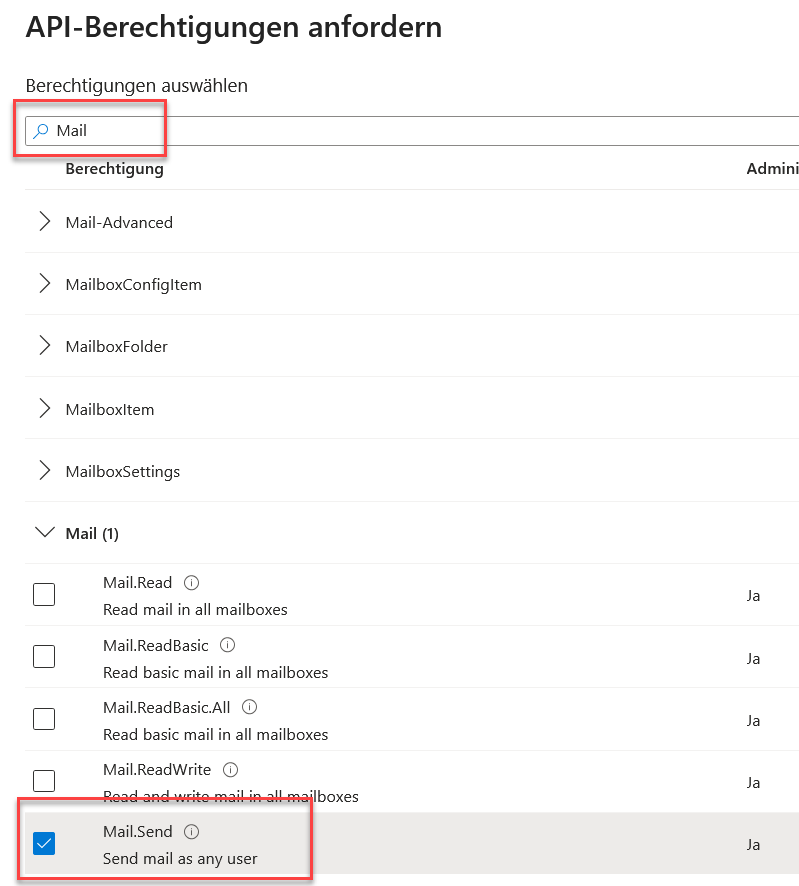This screenshot has height=886, width=799.
Task: Enable the Mail.Read permission checkbox
Action: point(44,595)
